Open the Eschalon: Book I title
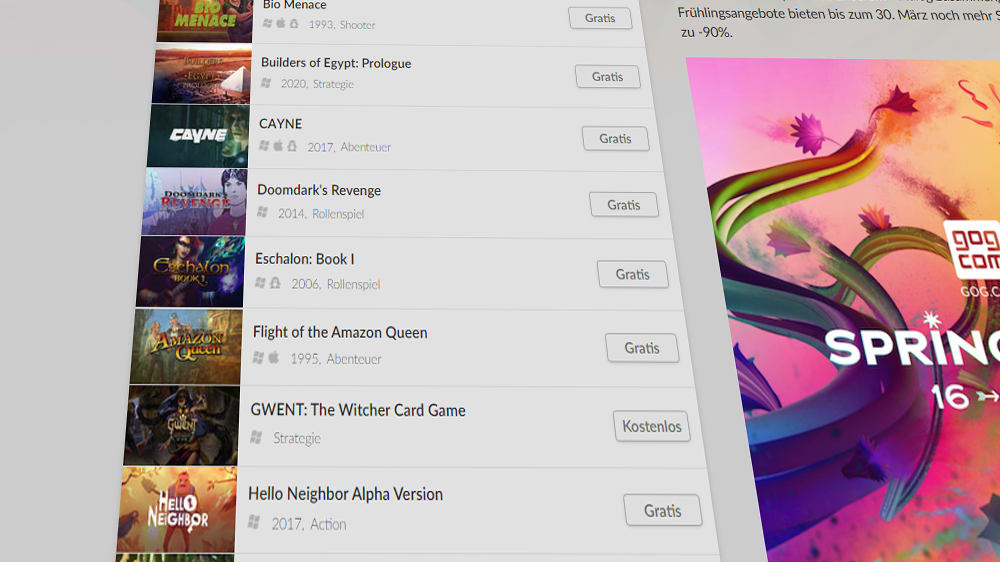This screenshot has height=562, width=1000. (x=305, y=259)
